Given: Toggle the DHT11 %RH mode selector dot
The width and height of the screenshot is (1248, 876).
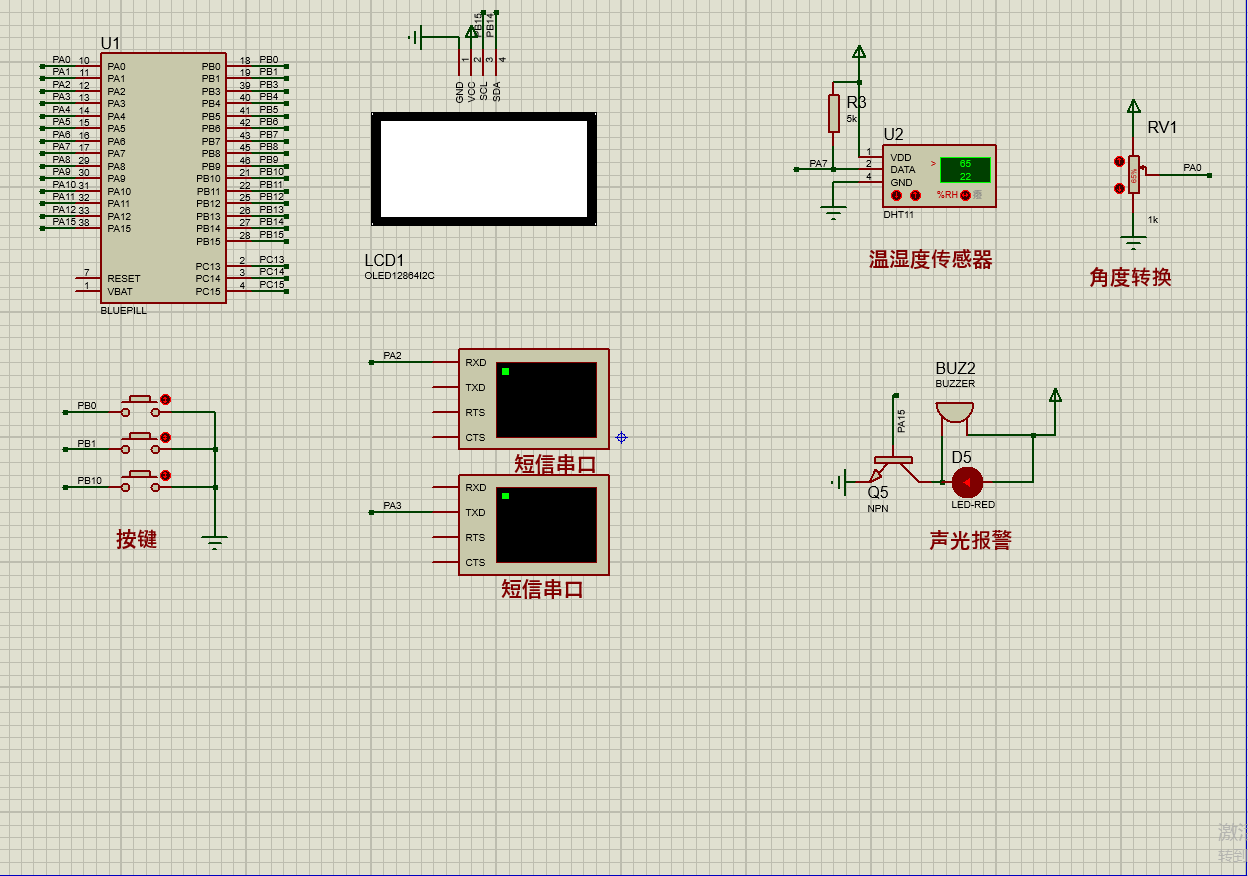Looking at the screenshot, I should coord(966,195).
